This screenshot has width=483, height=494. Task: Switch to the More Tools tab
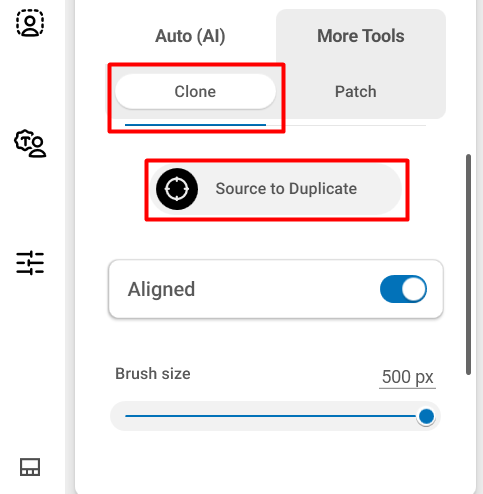(x=361, y=36)
